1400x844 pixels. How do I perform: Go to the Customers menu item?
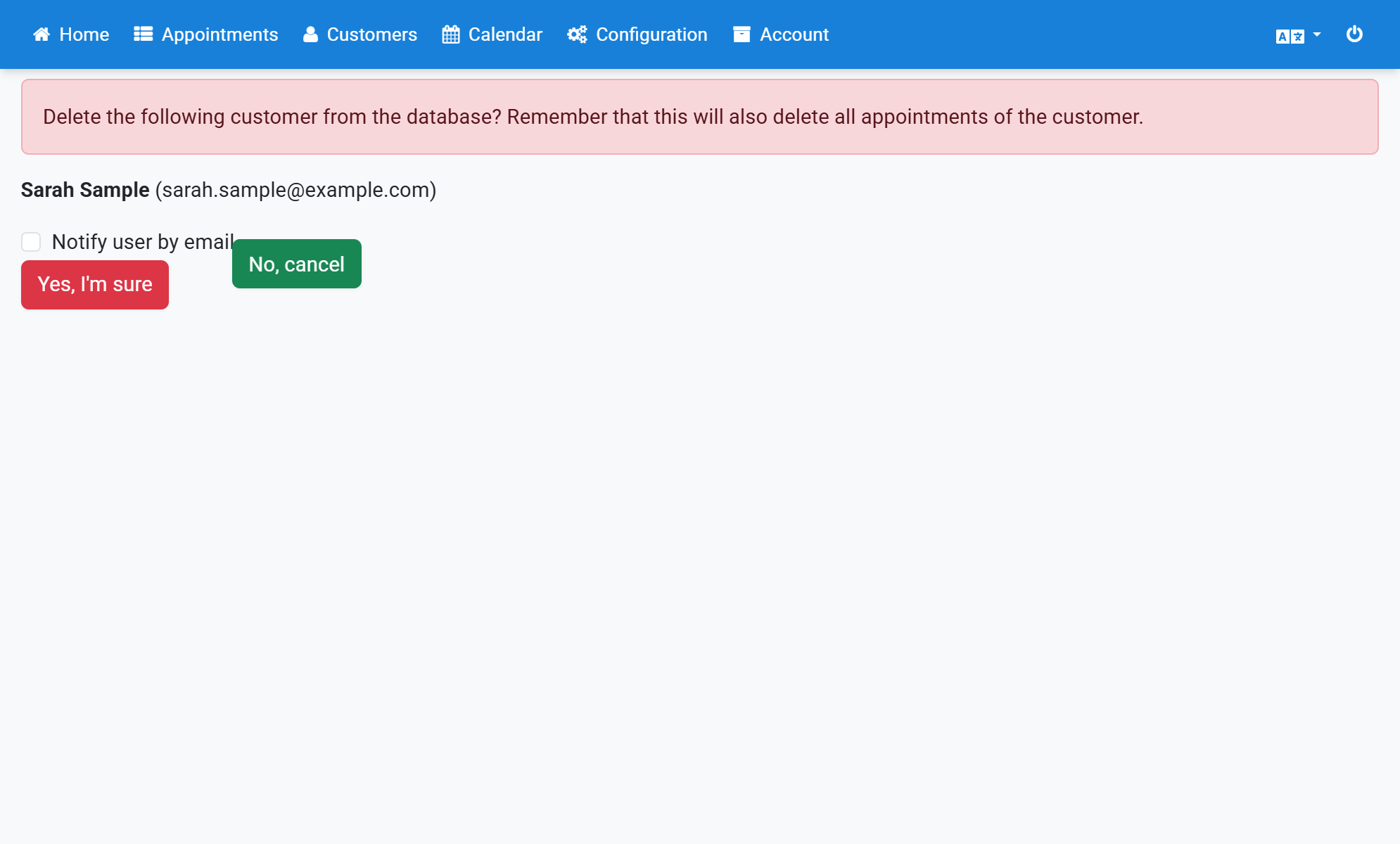pos(372,34)
